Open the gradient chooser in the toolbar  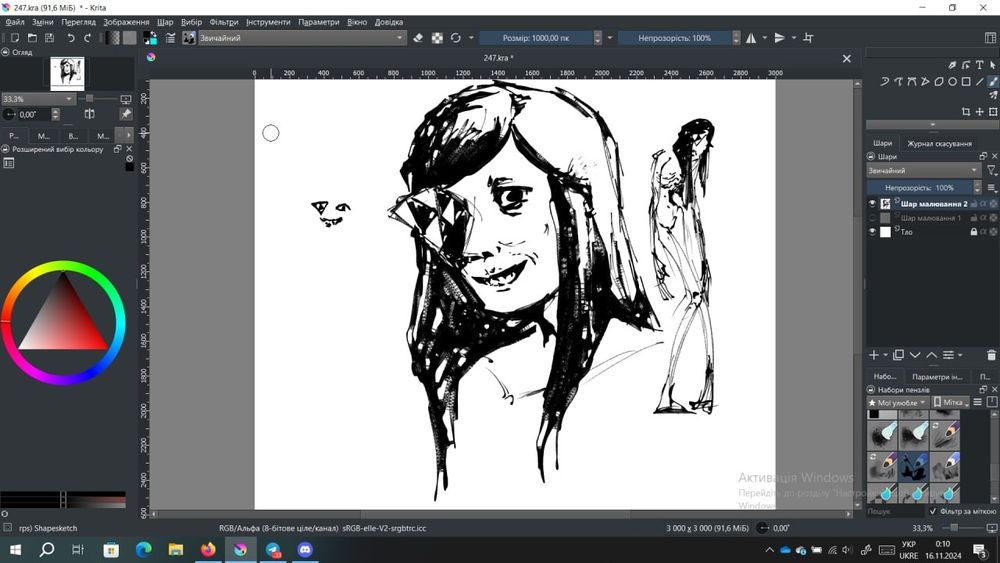114,38
